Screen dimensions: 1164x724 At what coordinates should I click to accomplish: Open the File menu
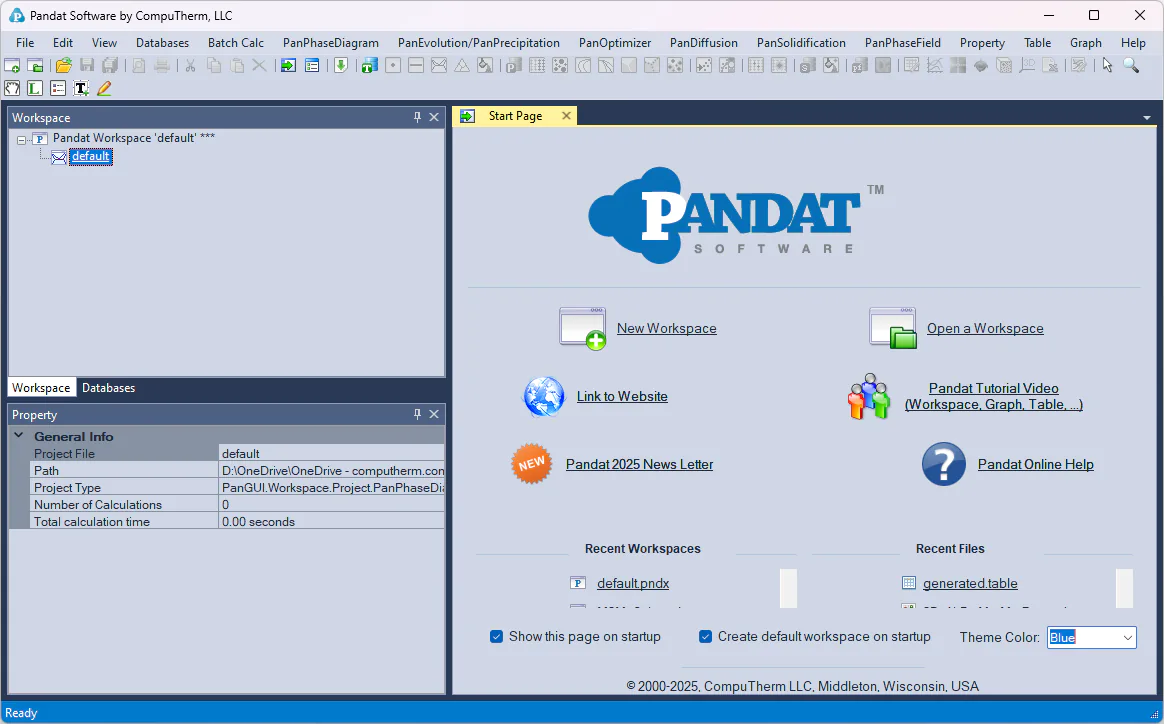[x=24, y=42]
